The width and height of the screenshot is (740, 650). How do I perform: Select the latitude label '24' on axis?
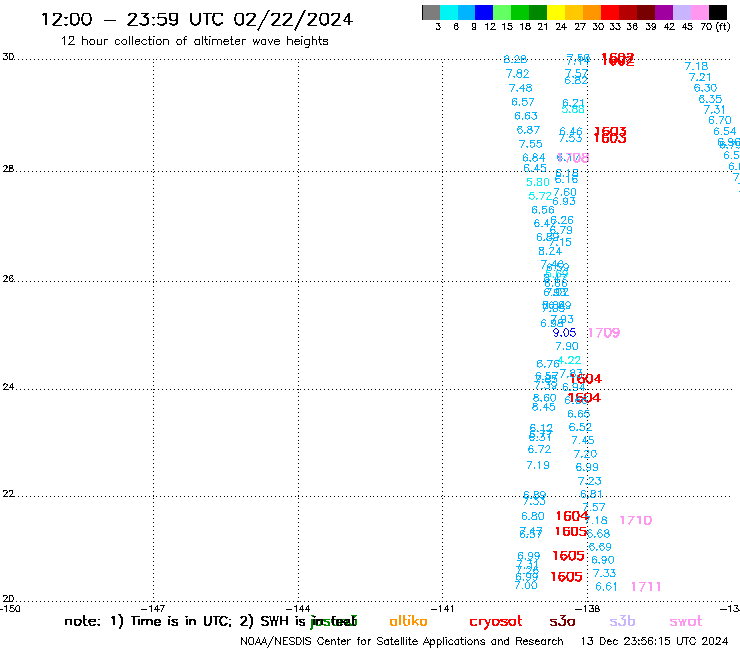8,387
